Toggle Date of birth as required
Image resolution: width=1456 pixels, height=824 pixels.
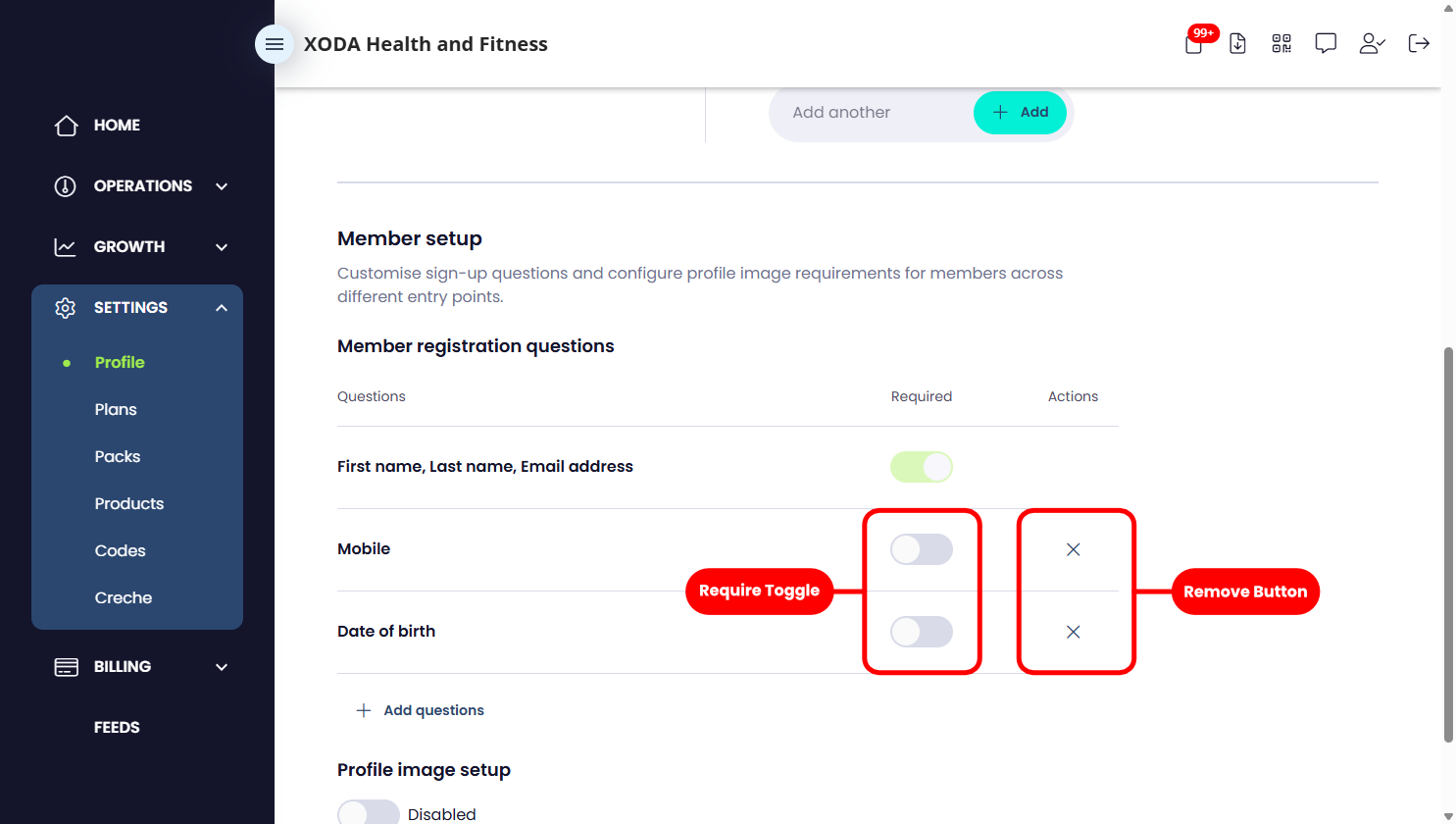[922, 632]
